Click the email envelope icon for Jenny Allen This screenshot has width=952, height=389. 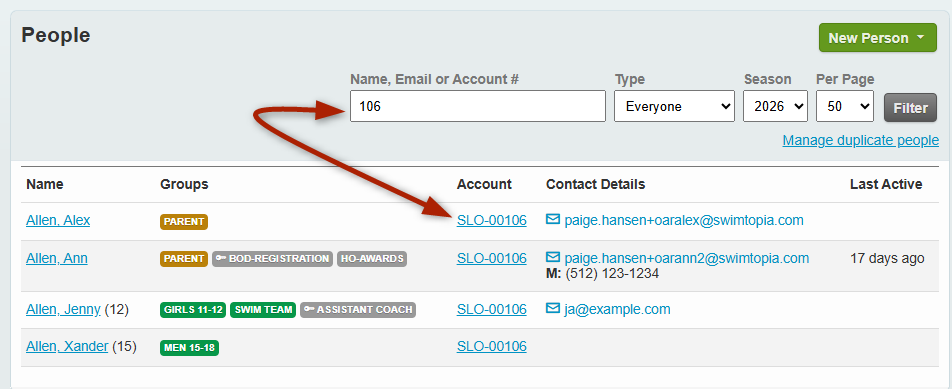coord(552,309)
